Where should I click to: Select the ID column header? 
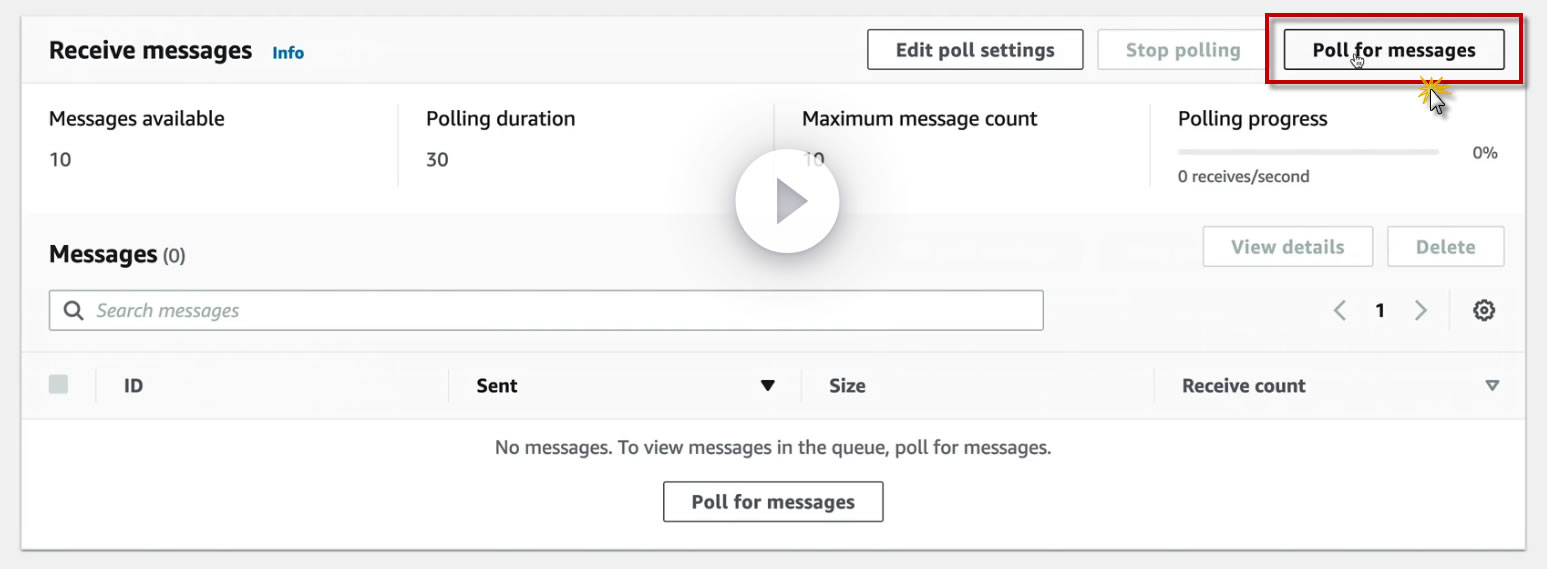(133, 386)
